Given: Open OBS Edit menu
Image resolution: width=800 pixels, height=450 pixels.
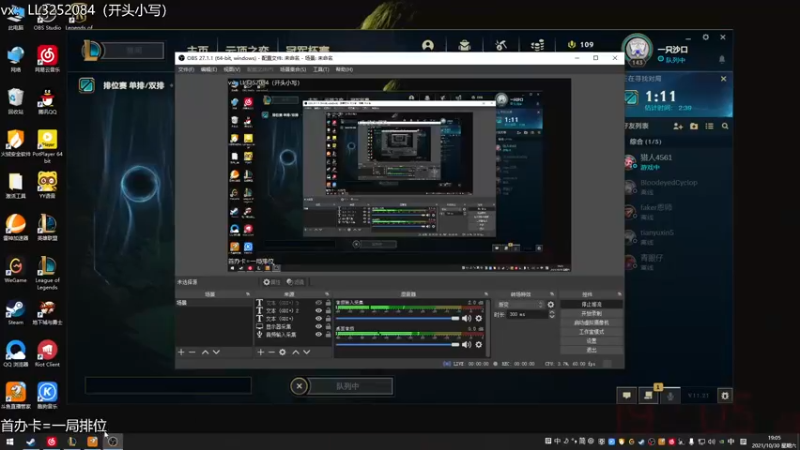Looking at the screenshot, I should (209, 69).
